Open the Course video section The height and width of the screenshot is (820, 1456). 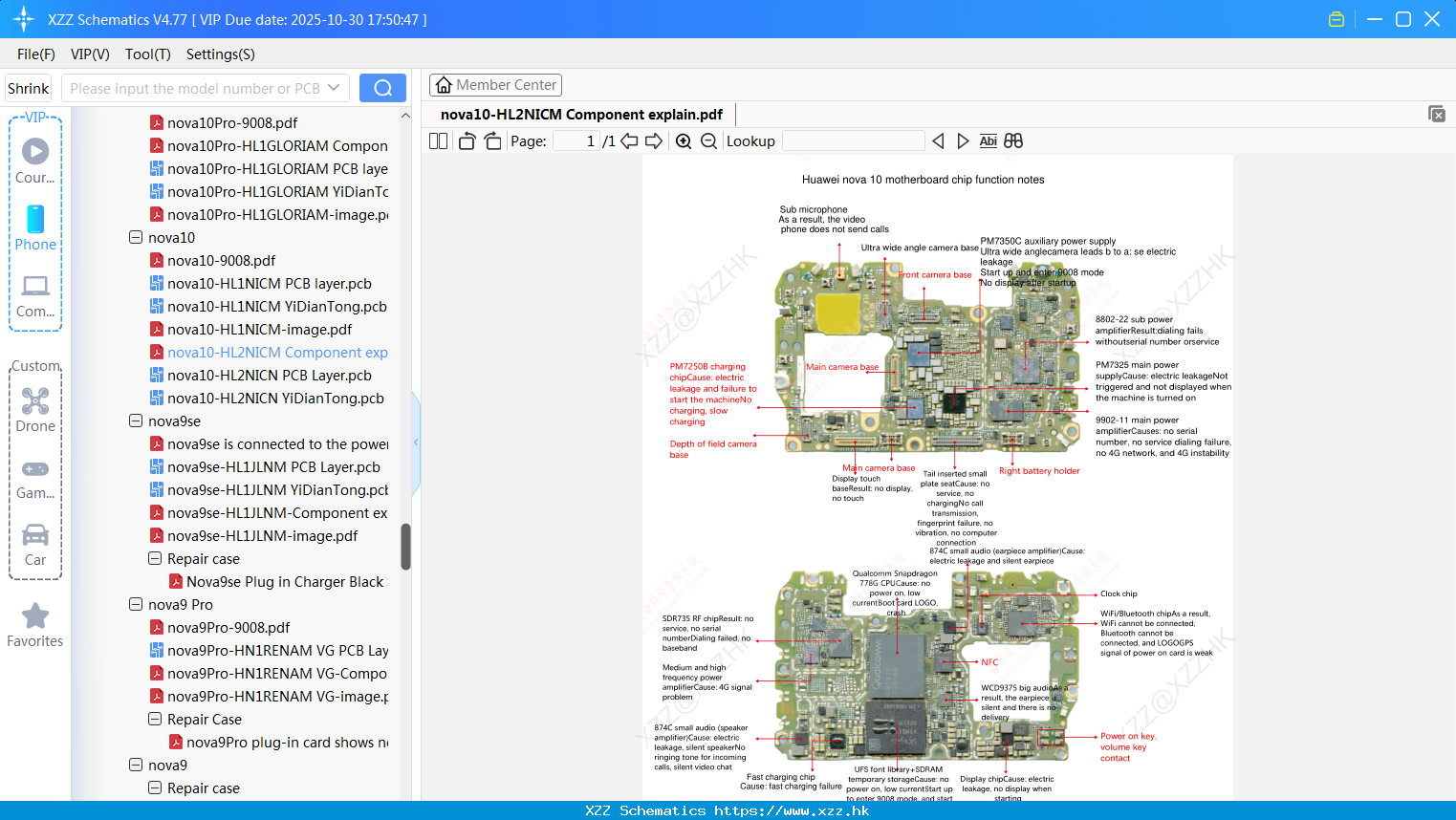click(35, 161)
